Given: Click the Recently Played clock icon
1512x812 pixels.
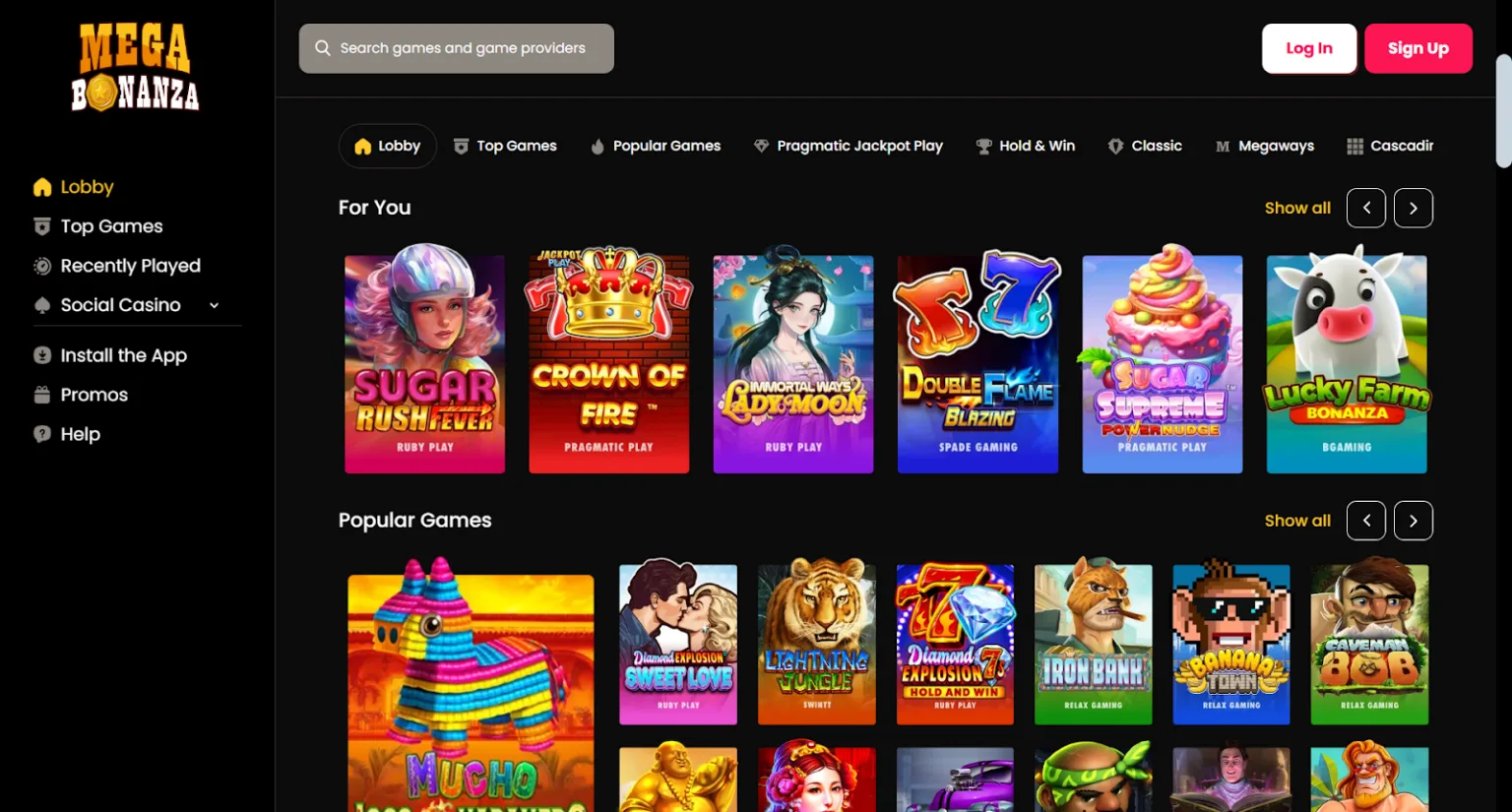Looking at the screenshot, I should pyautogui.click(x=42, y=266).
